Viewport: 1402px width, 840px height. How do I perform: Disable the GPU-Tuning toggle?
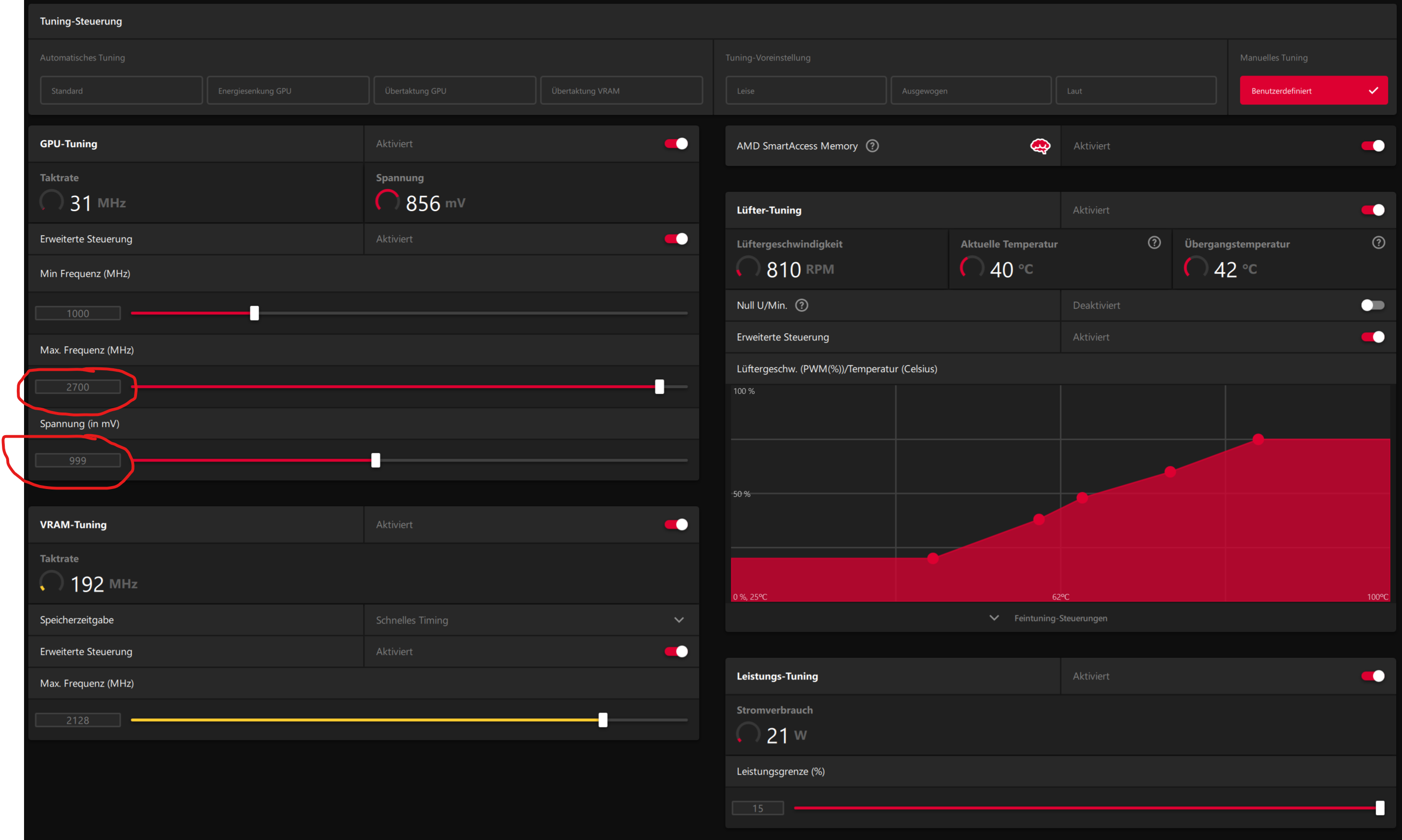point(676,144)
